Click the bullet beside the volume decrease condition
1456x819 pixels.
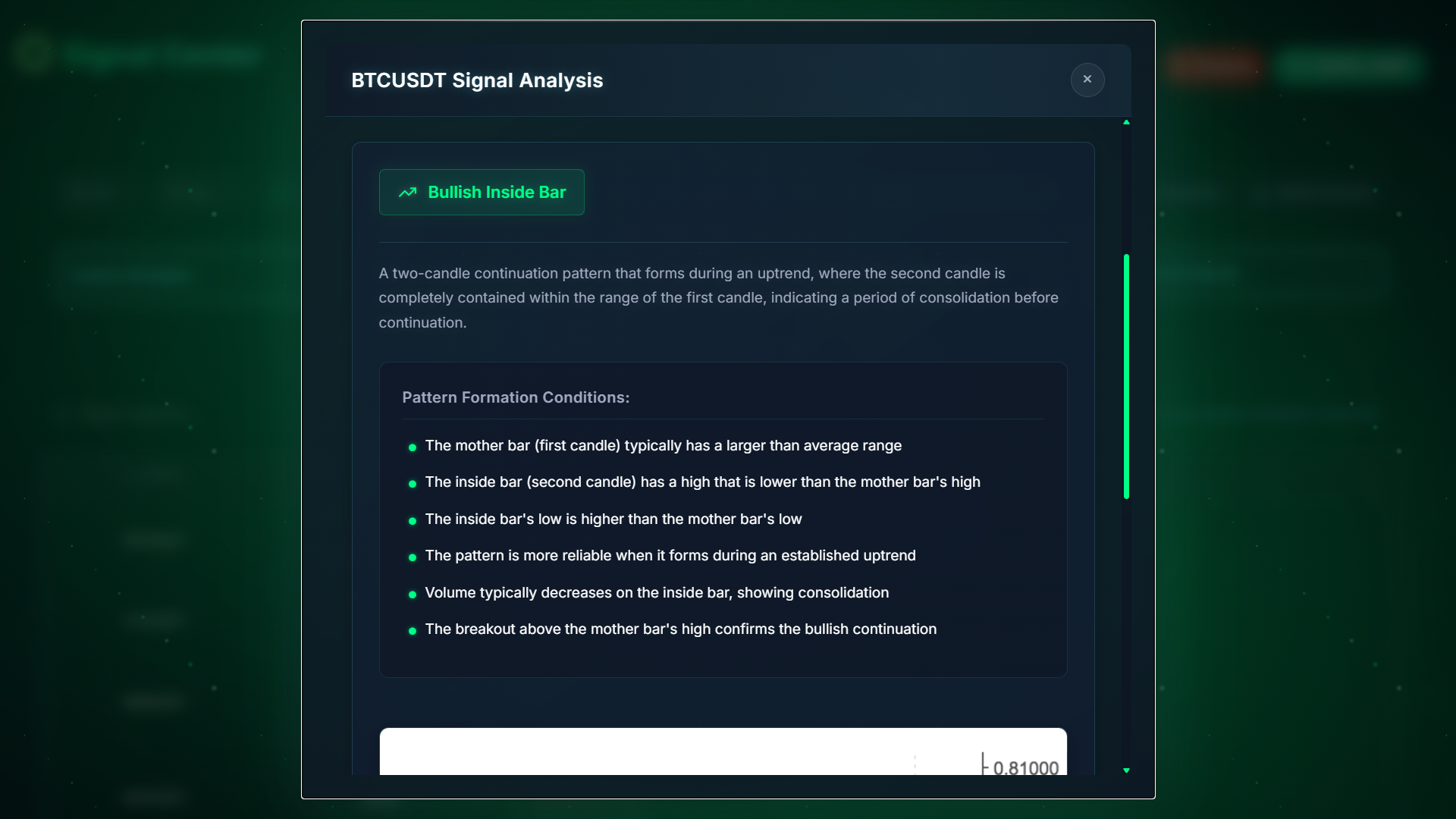click(413, 595)
